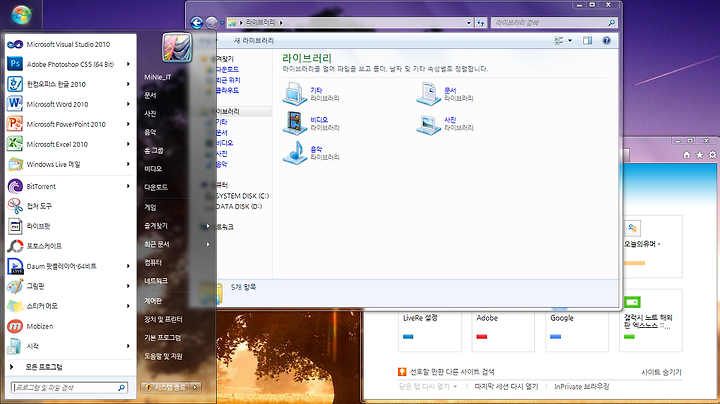Image resolution: width=720 pixels, height=404 pixels.
Task: Click 사이트 숨기기 link in browser
Action: click(661, 372)
